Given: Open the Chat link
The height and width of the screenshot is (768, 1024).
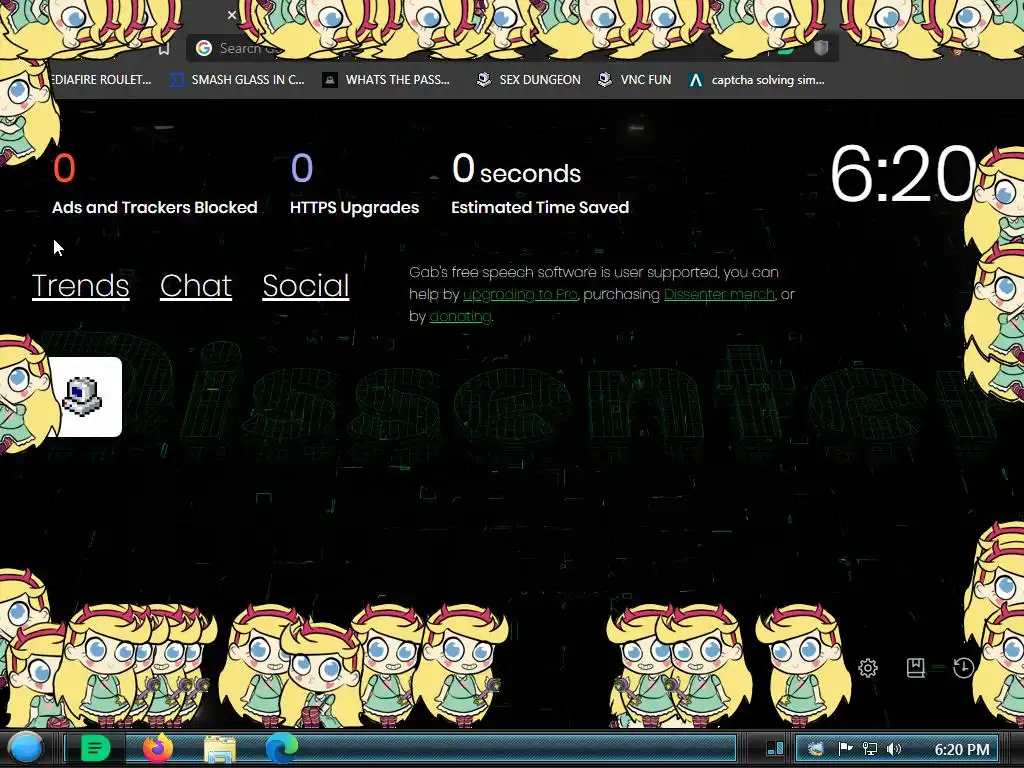Looking at the screenshot, I should tap(196, 286).
